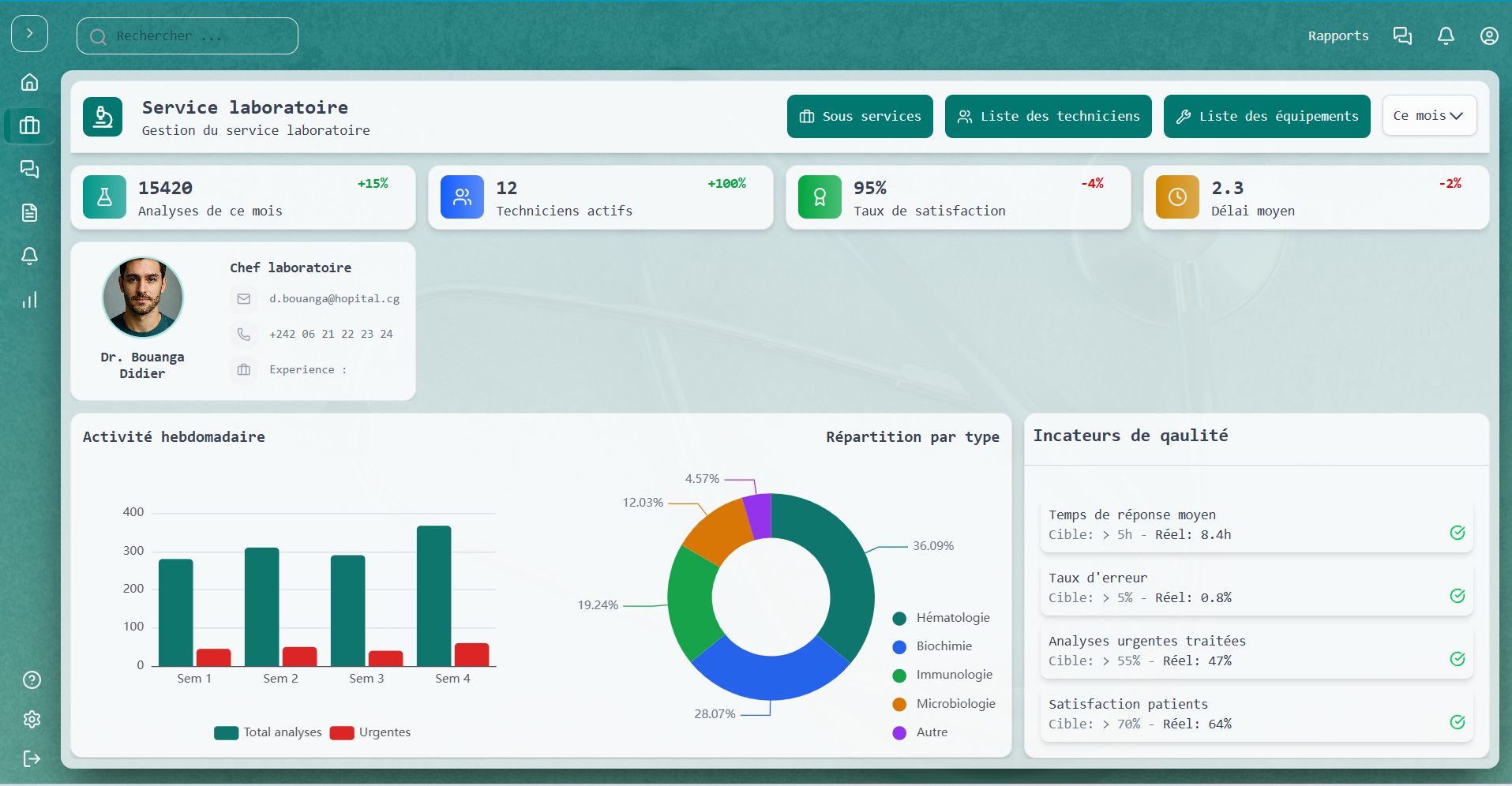Toggle the Total analyses legend item
Viewport: 1512px width, 786px height.
pos(268,732)
